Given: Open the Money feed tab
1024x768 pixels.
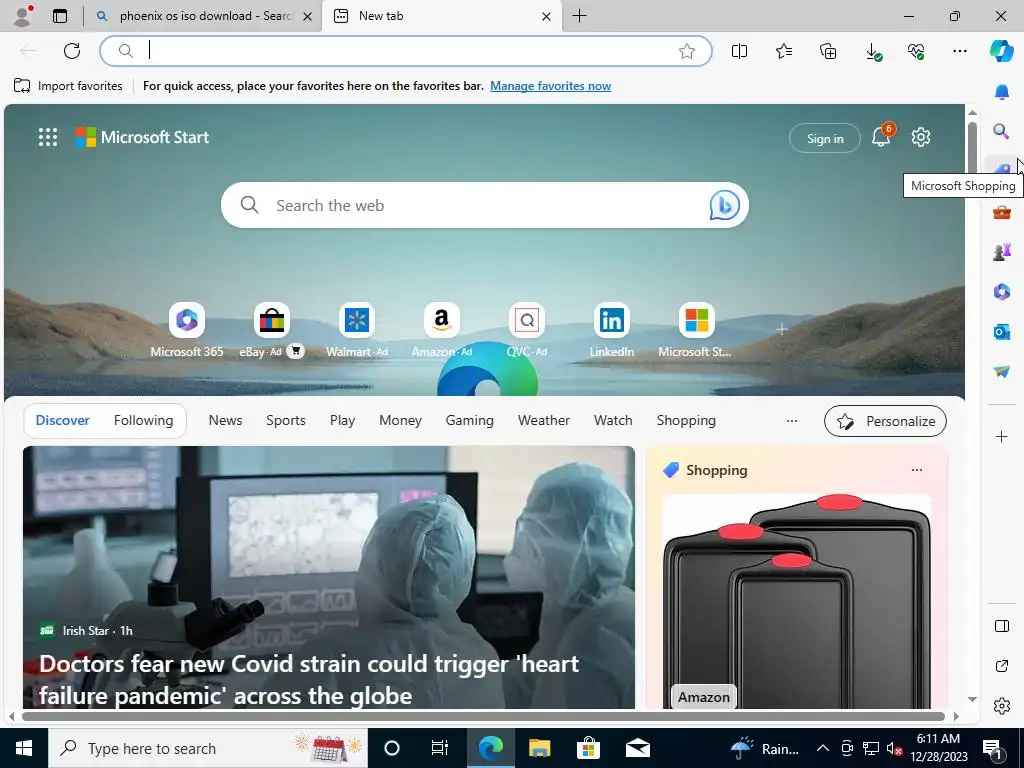Looking at the screenshot, I should tap(400, 421).
